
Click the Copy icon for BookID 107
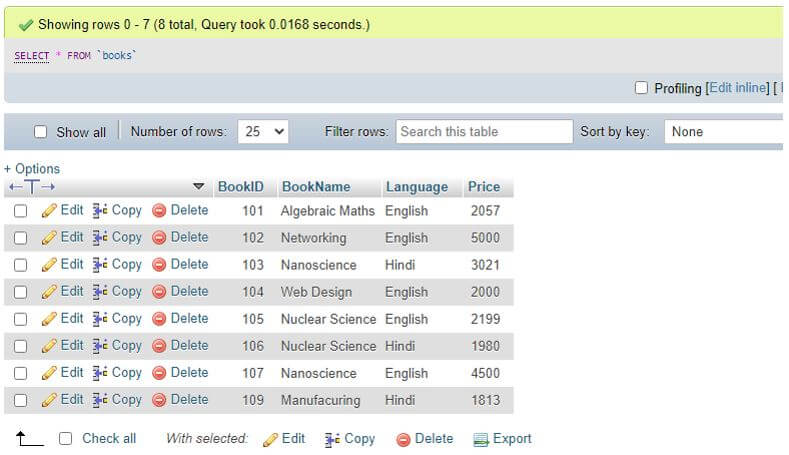(x=100, y=374)
